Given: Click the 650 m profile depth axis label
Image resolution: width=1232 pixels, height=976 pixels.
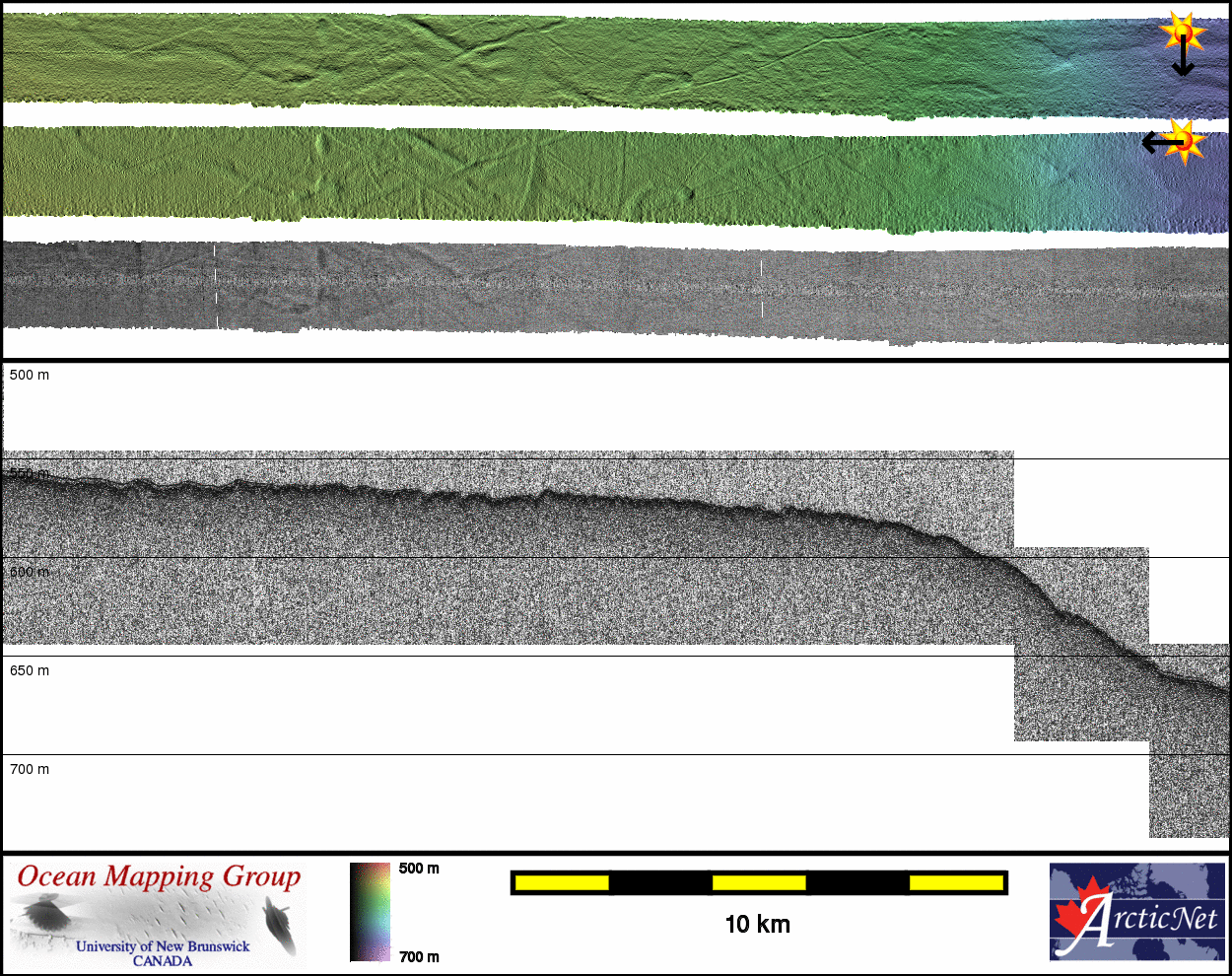Looking at the screenshot, I should (30, 670).
